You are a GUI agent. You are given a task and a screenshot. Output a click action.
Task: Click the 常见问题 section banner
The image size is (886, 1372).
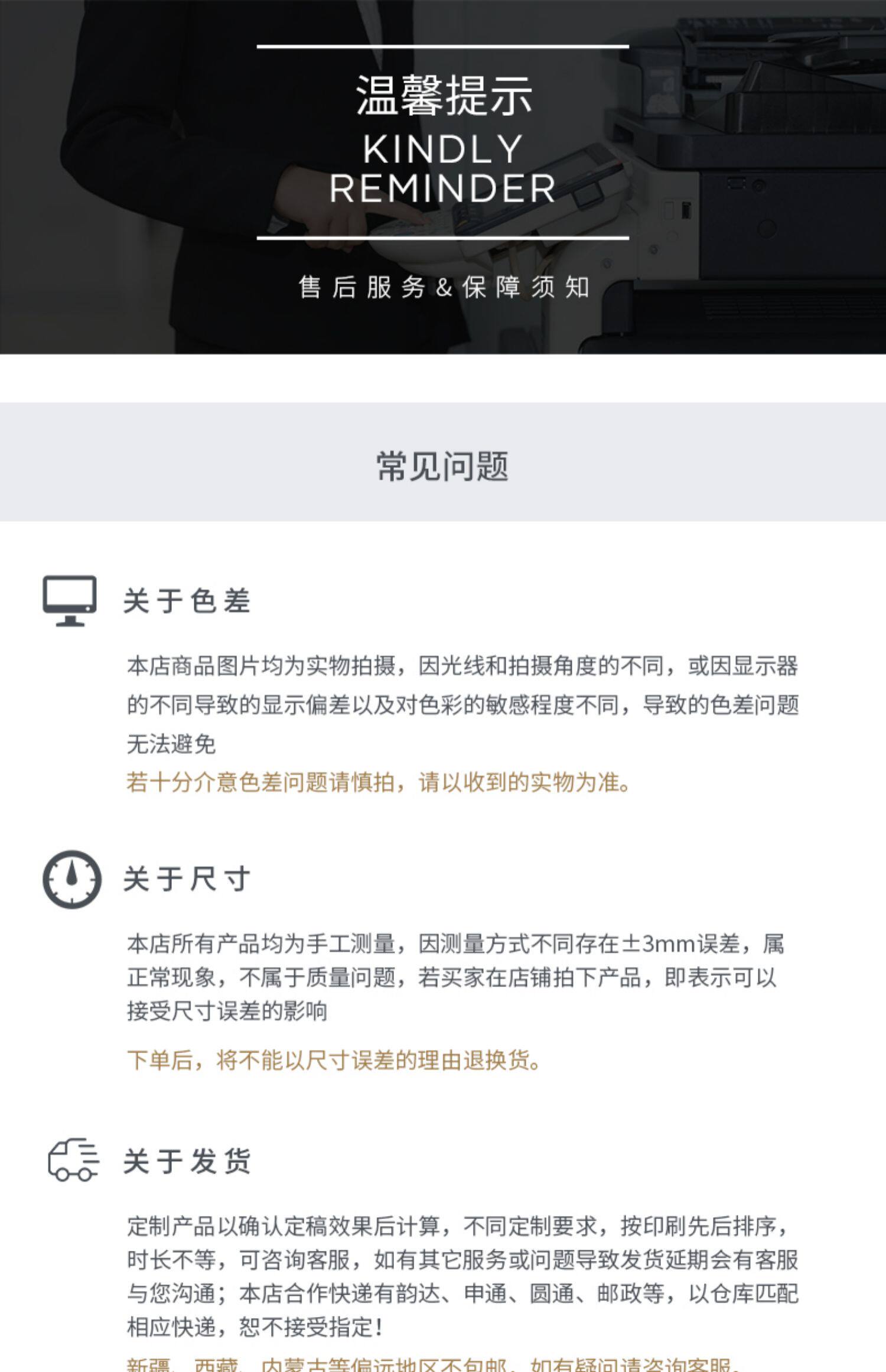[x=443, y=462]
